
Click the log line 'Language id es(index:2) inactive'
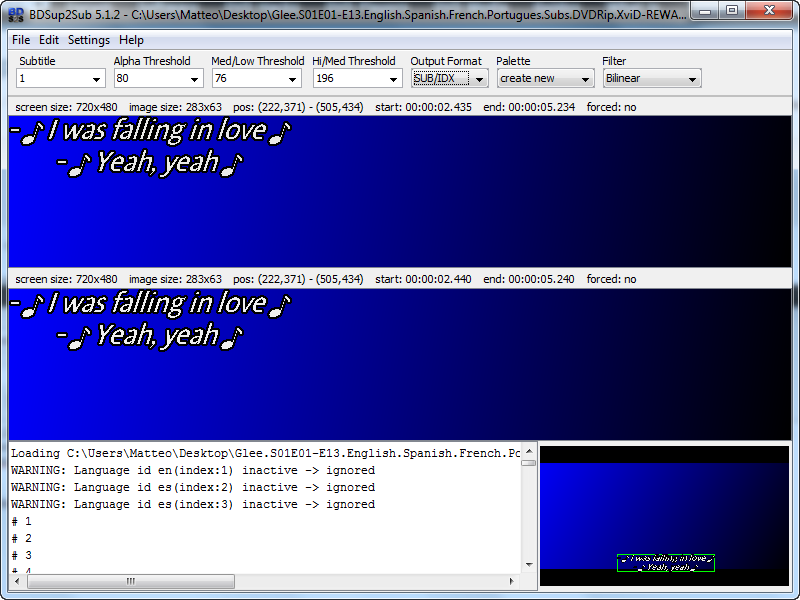193,487
